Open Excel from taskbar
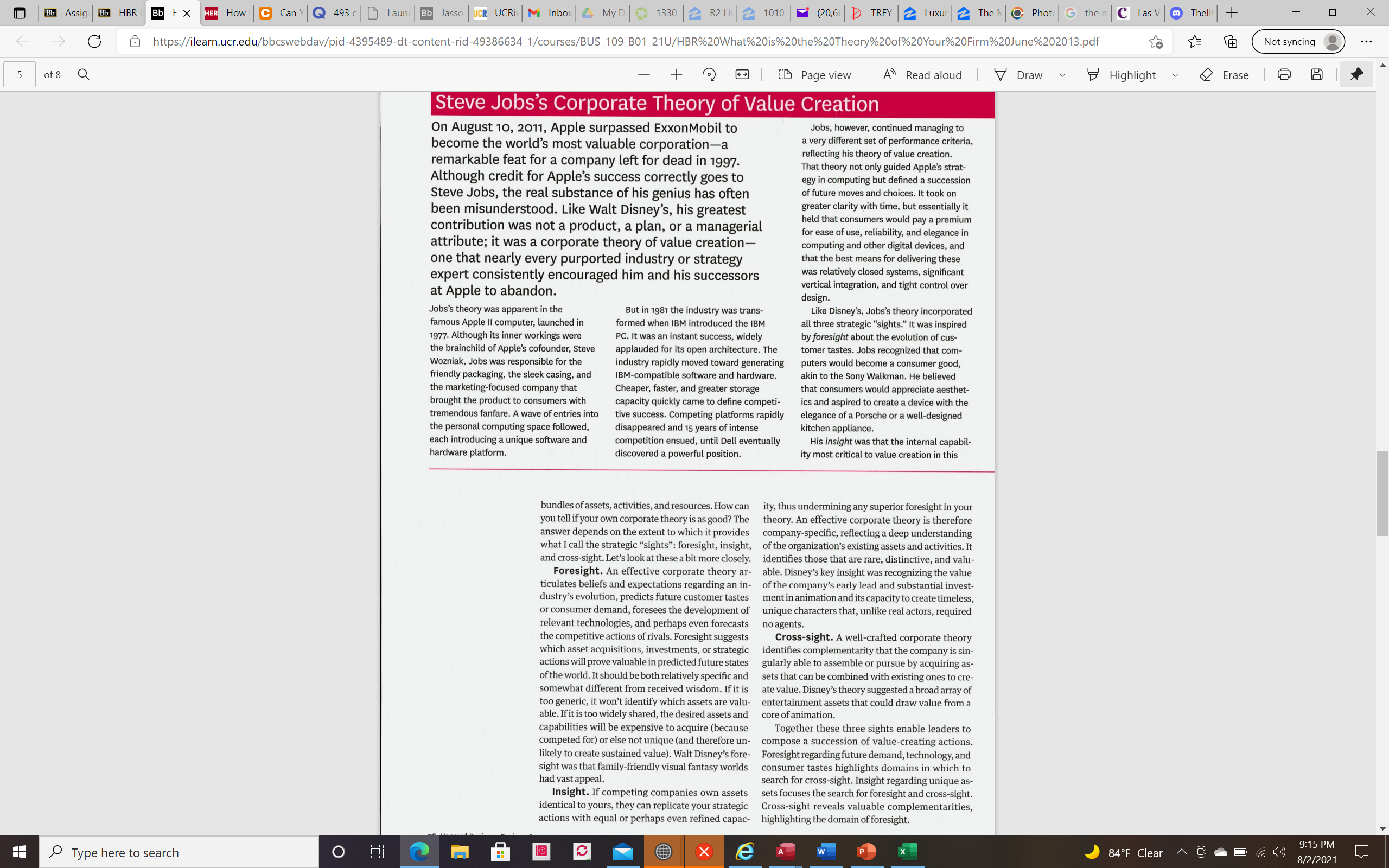Viewport: 1389px width, 868px height. point(908,852)
